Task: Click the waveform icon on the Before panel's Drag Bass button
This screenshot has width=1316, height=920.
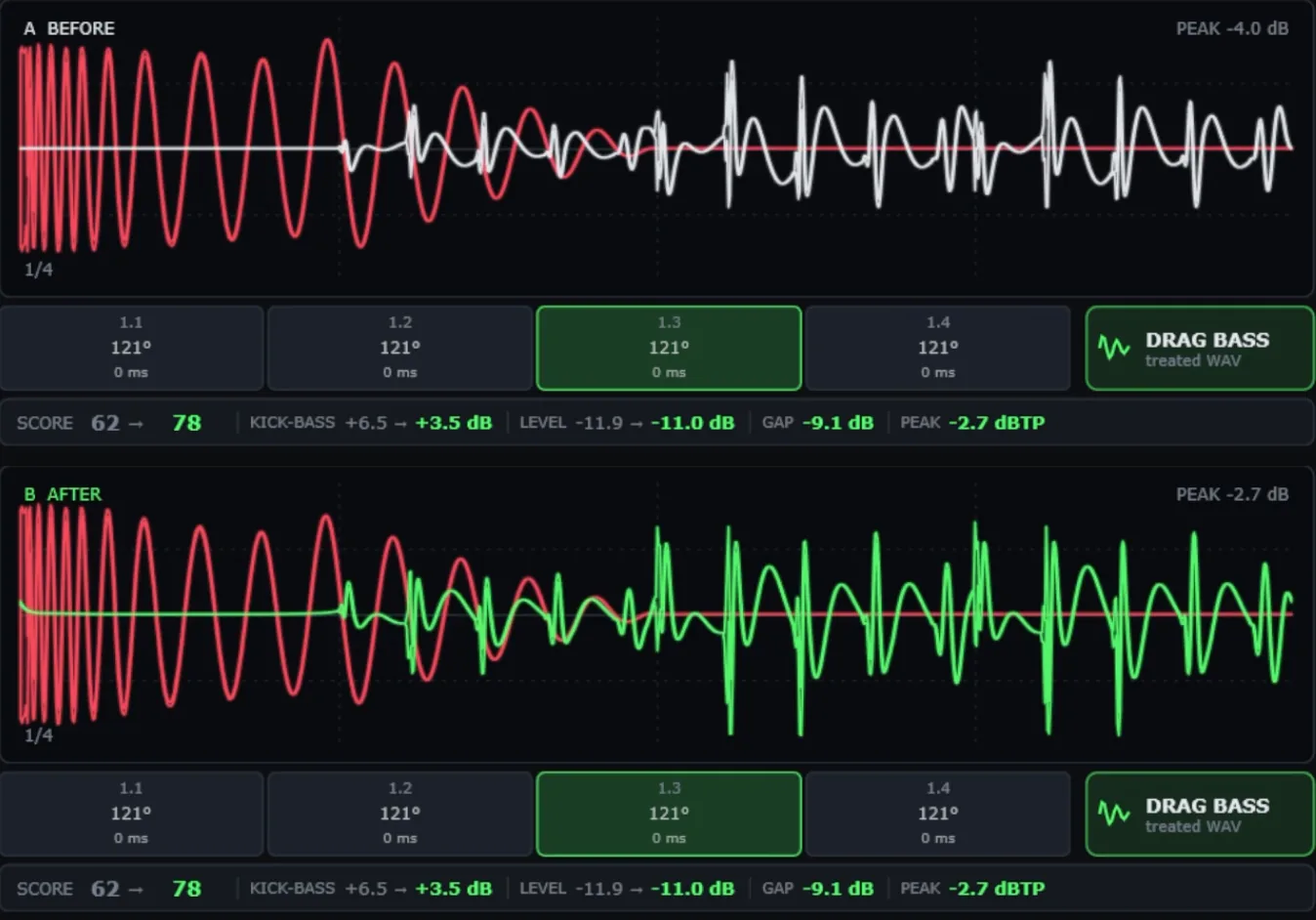Action: pyautogui.click(x=1114, y=348)
